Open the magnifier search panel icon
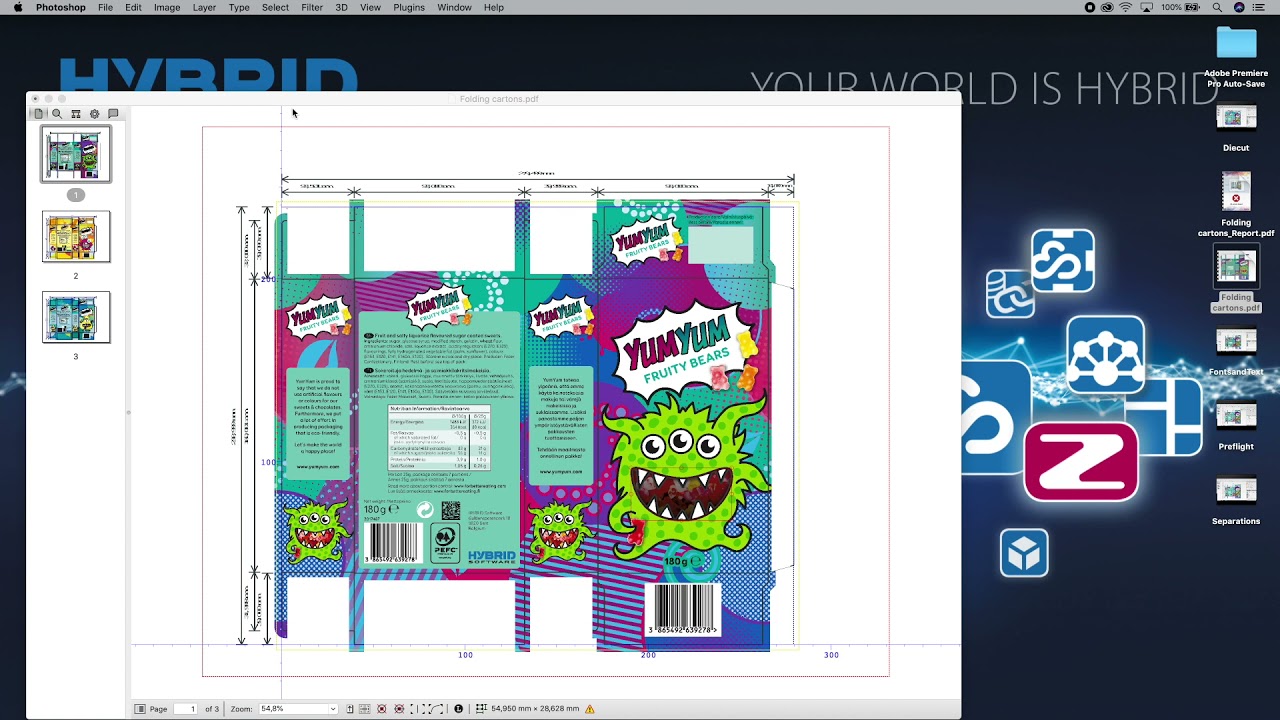This screenshot has height=720, width=1280. [x=57, y=114]
